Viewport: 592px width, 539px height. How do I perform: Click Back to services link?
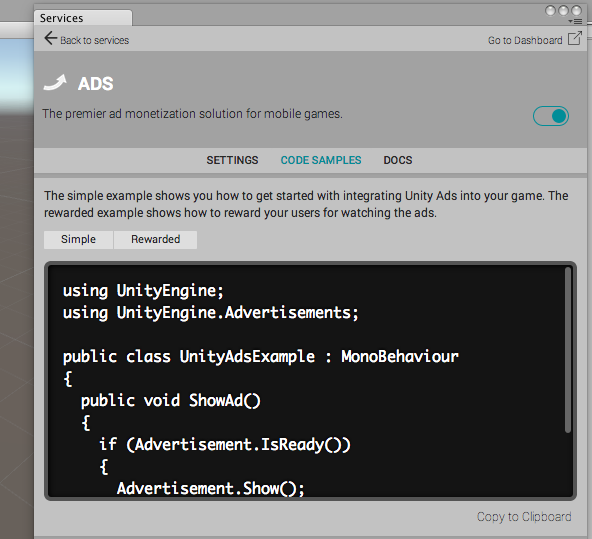click(x=94, y=40)
